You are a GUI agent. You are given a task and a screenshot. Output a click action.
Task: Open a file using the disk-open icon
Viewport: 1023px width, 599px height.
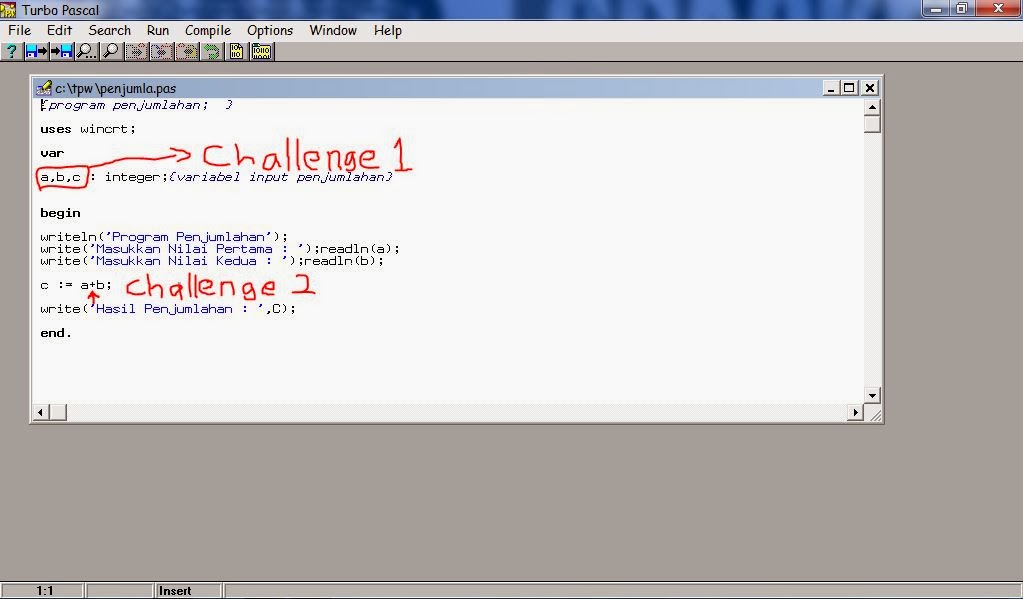[x=33, y=50]
